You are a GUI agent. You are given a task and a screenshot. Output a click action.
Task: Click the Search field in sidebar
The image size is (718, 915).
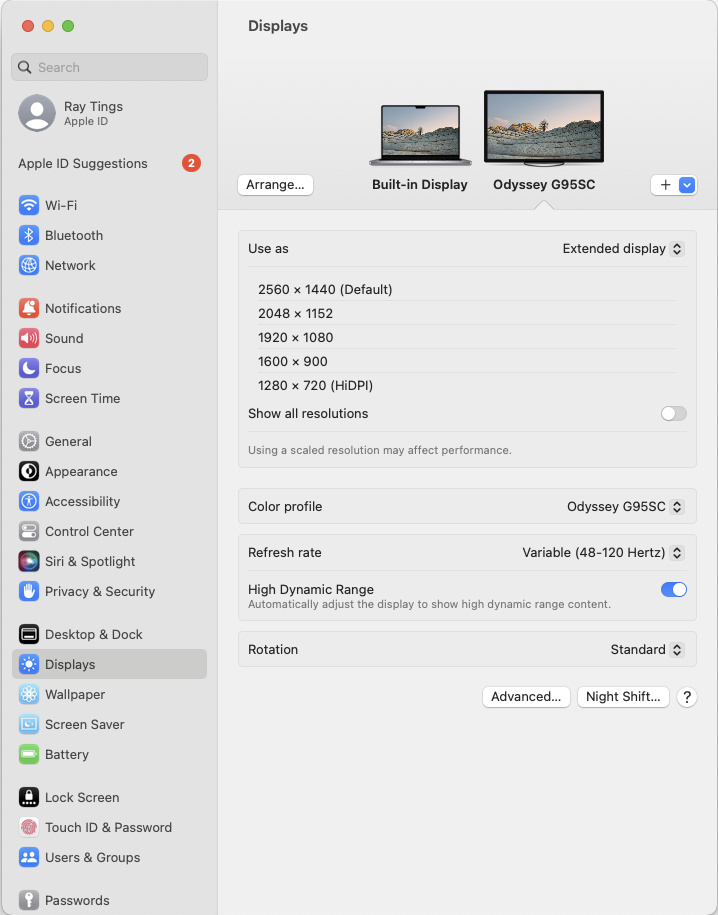(110, 67)
